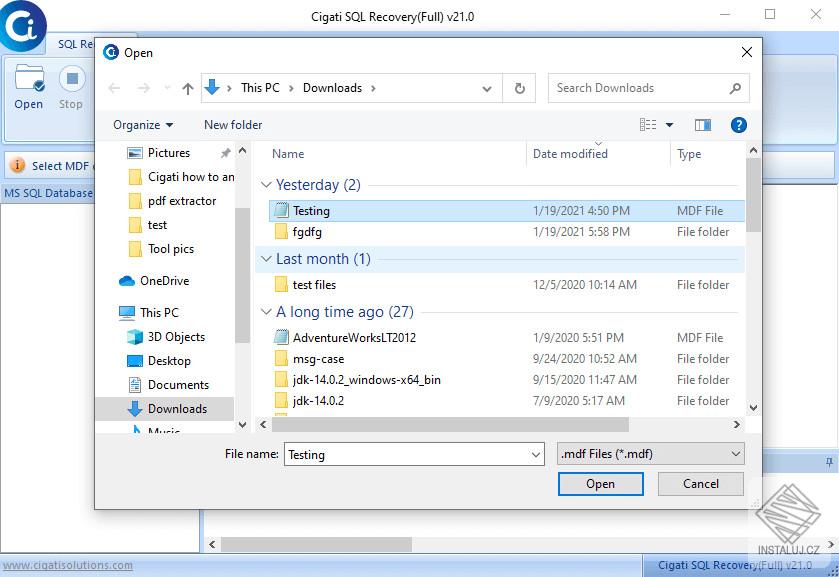Click the Open toolbar icon in Cigati window

point(29,79)
